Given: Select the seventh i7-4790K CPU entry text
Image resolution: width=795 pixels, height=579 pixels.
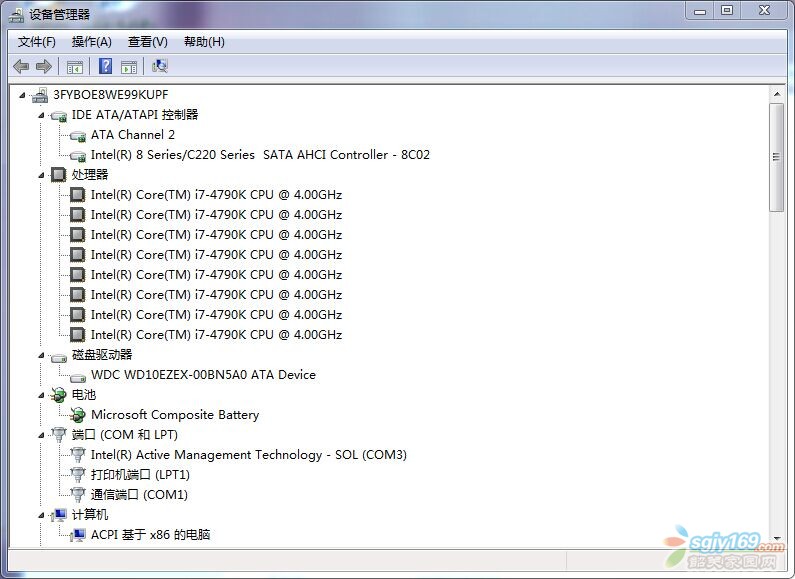Looking at the screenshot, I should (x=216, y=315).
